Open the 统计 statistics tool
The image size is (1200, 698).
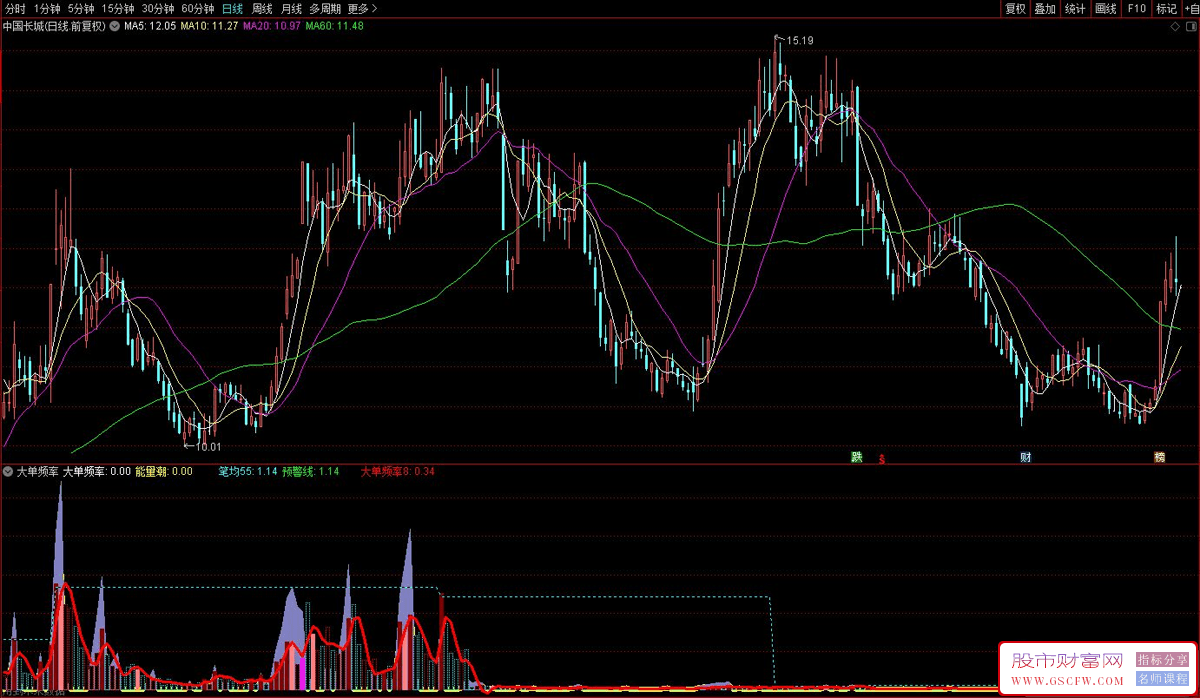tap(1076, 8)
